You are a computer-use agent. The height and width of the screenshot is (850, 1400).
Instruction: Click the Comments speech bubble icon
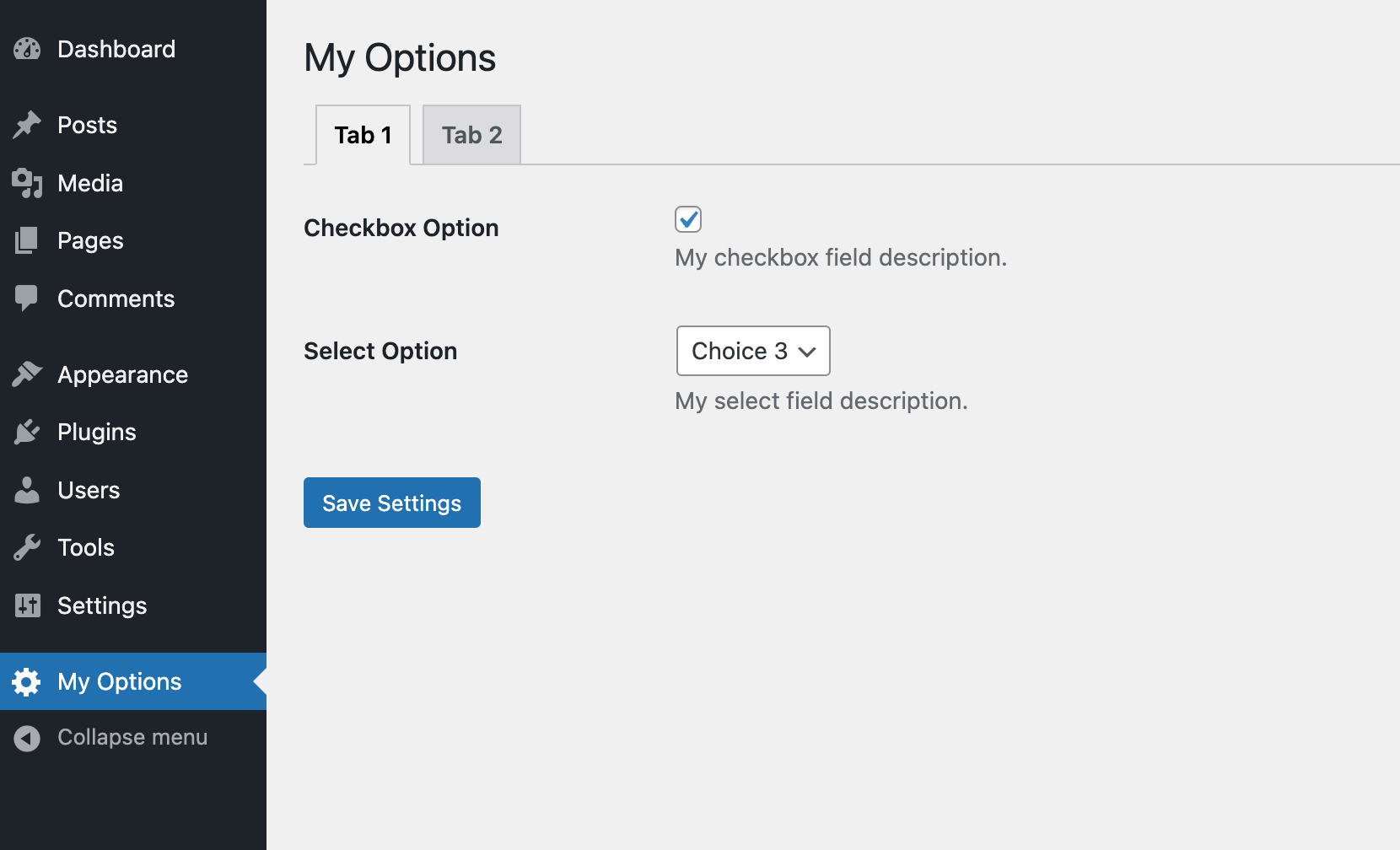(27, 299)
